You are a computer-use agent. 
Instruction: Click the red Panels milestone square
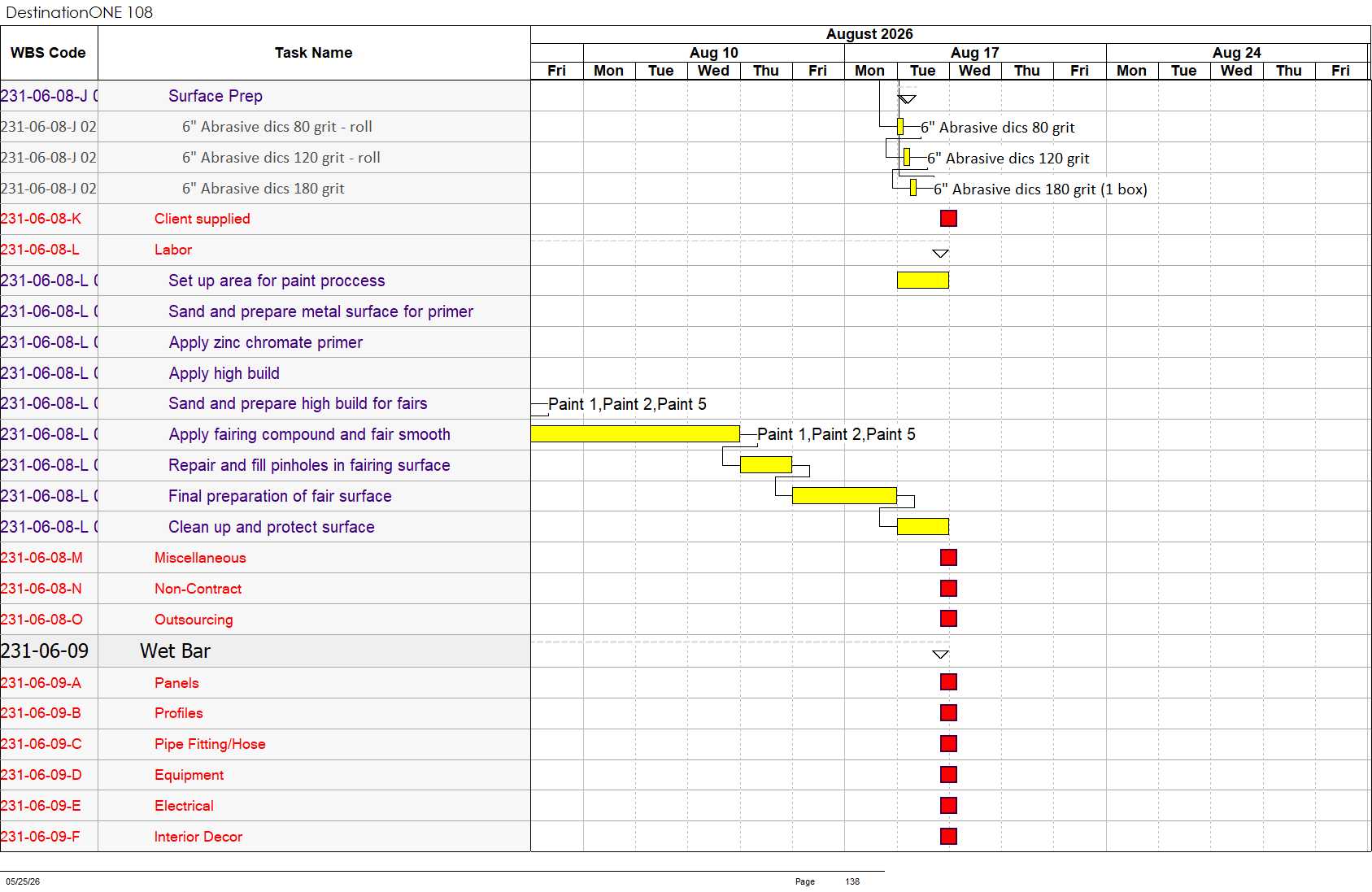(x=948, y=682)
